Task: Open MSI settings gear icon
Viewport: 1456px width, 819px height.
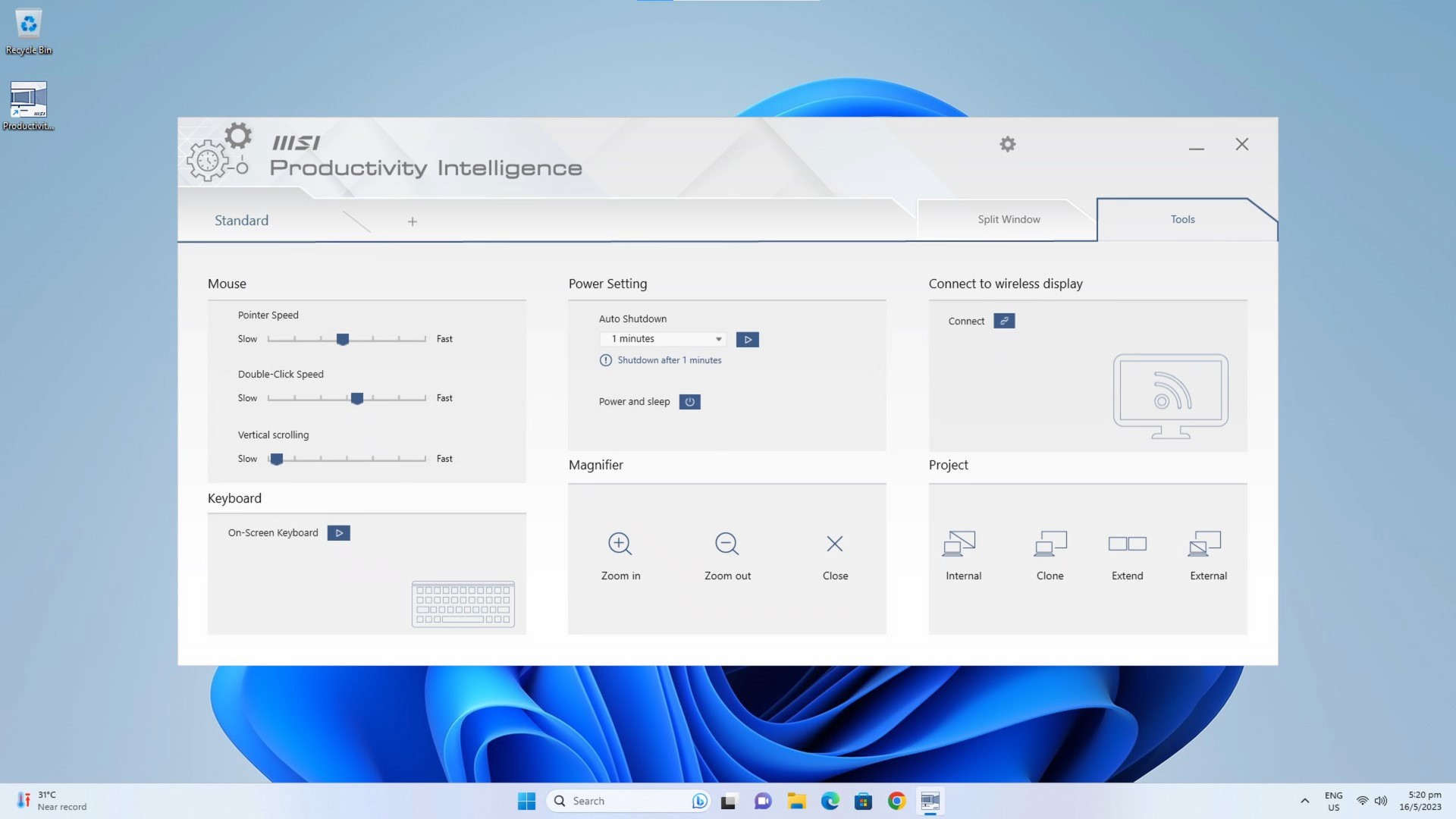Action: click(x=1007, y=144)
